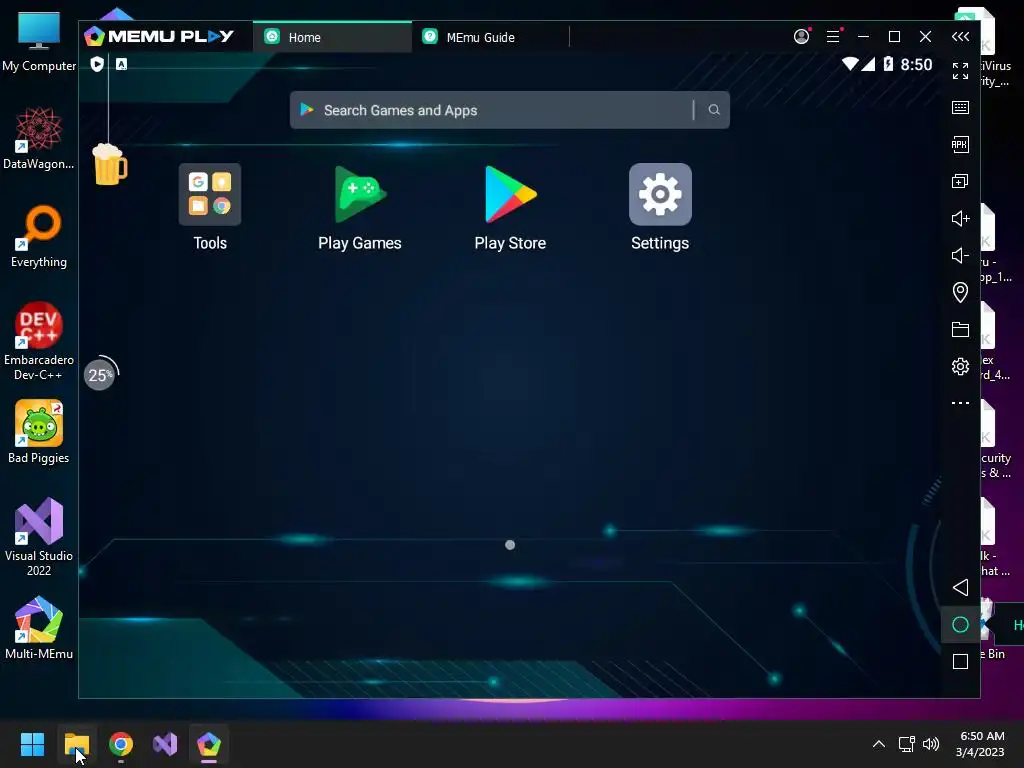Tap the Android Back triangle button
Viewport: 1024px width, 768px height.
pyautogui.click(x=960, y=587)
